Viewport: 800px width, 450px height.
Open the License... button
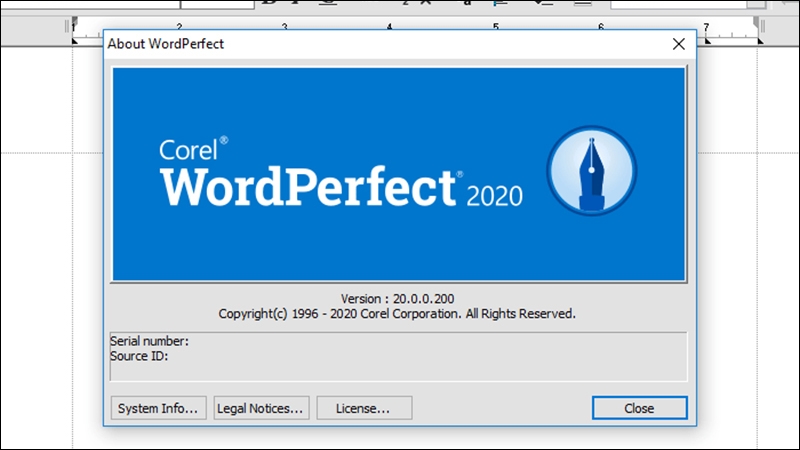(x=364, y=408)
